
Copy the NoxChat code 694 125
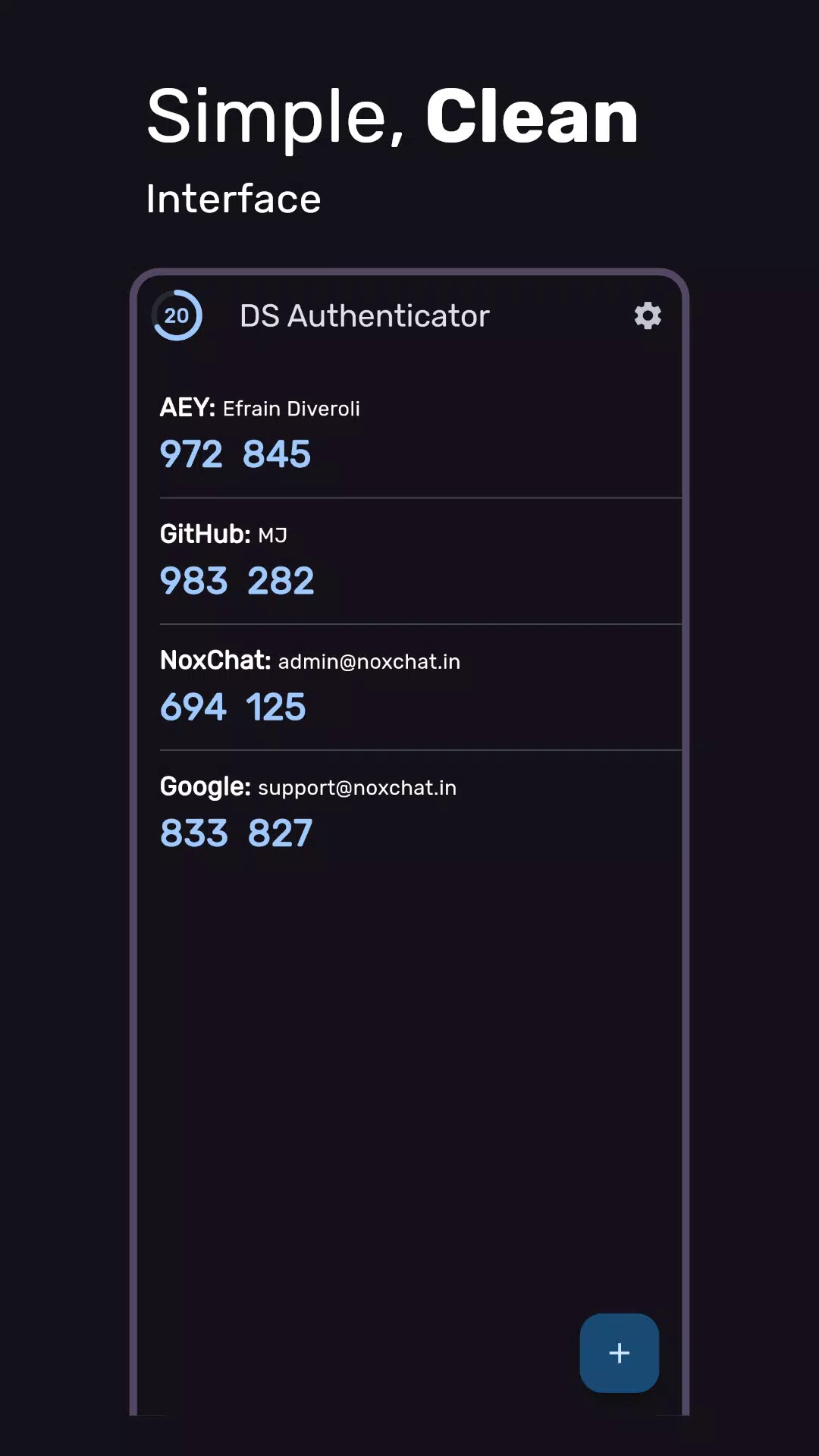(233, 707)
